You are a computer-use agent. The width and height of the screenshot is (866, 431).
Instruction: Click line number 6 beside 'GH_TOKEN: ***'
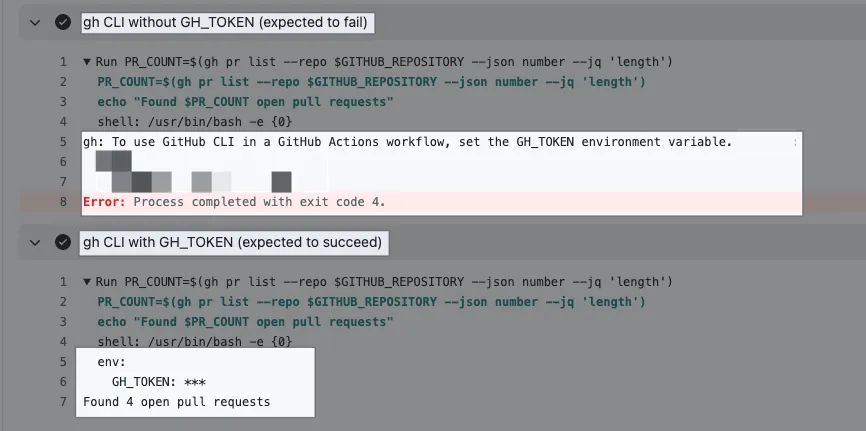63,382
